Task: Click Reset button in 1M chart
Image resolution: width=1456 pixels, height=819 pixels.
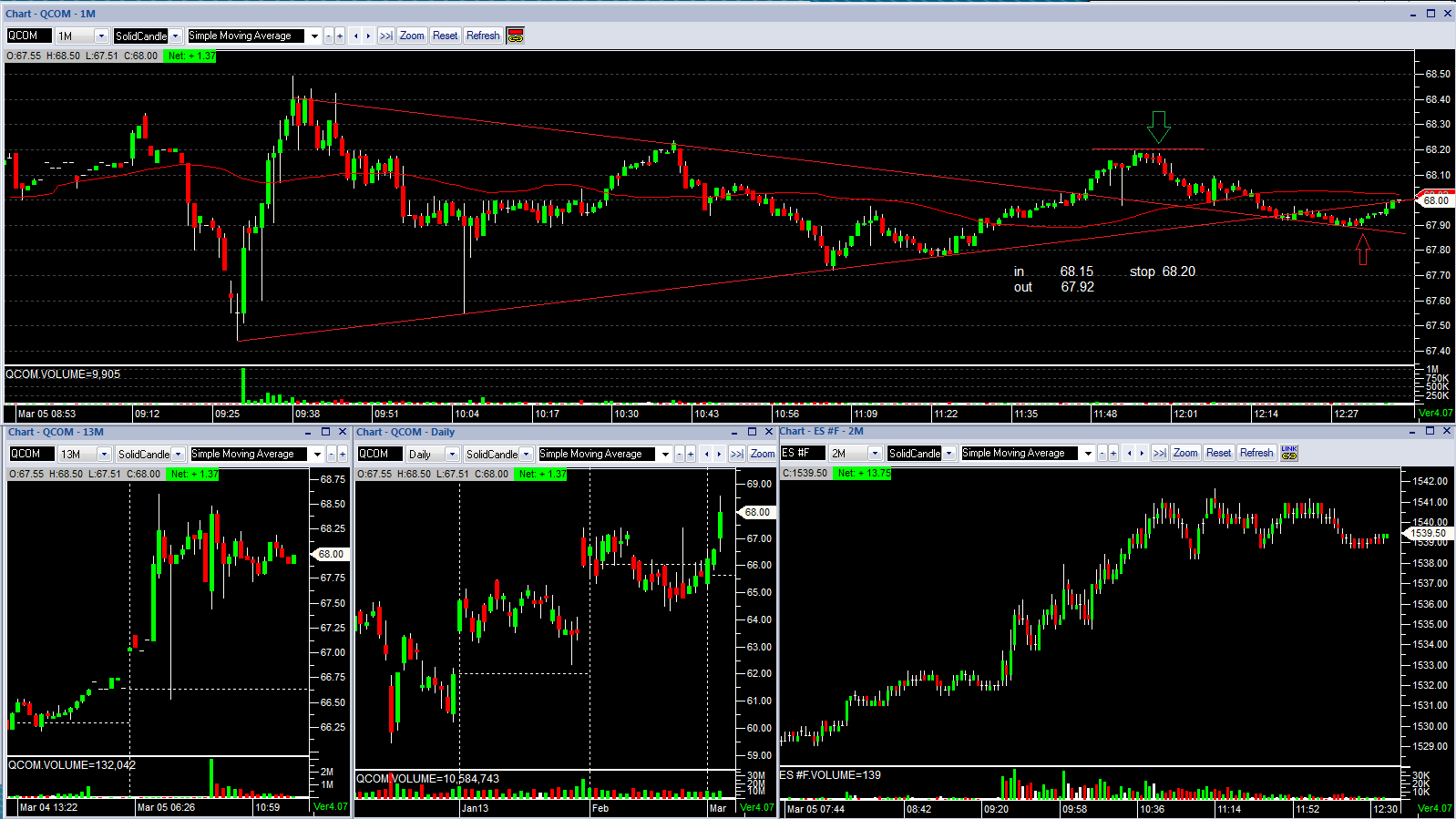Action: (x=446, y=36)
